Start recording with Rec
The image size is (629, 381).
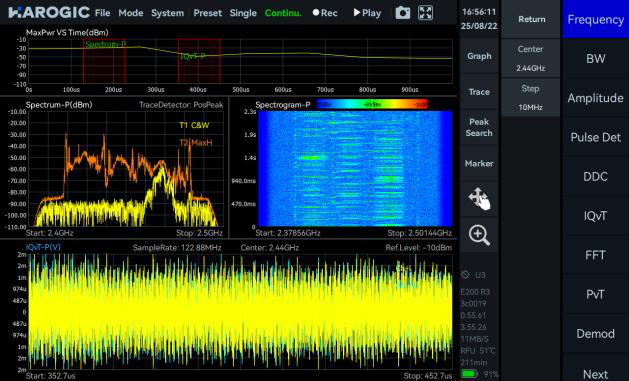point(325,13)
